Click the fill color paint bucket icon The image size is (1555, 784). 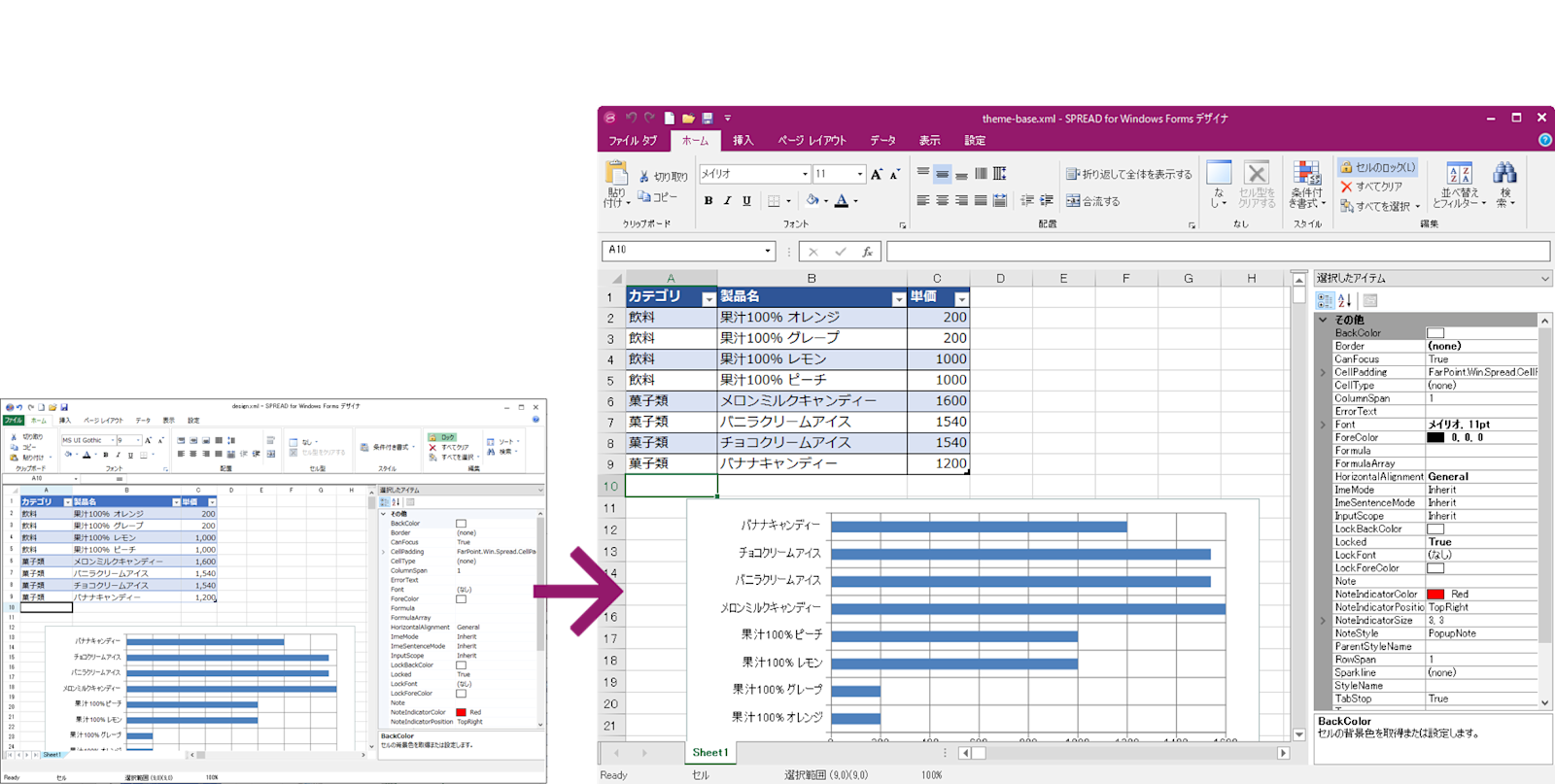pyautogui.click(x=812, y=201)
